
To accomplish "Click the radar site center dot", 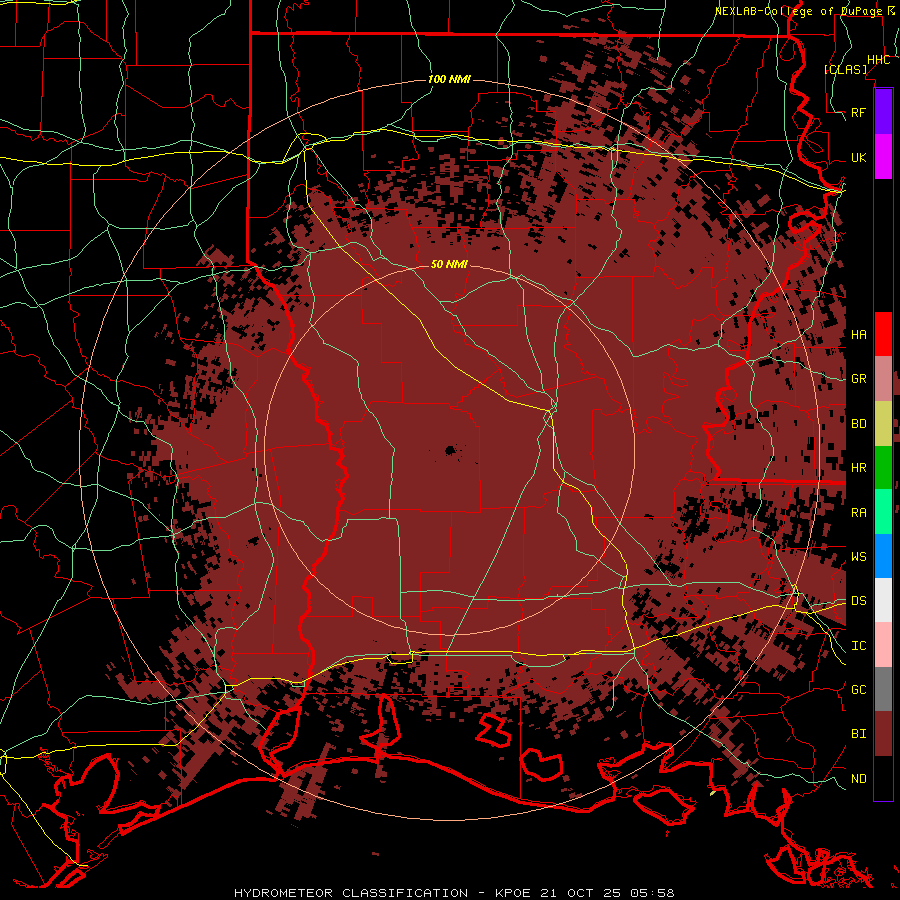I will [449, 451].
